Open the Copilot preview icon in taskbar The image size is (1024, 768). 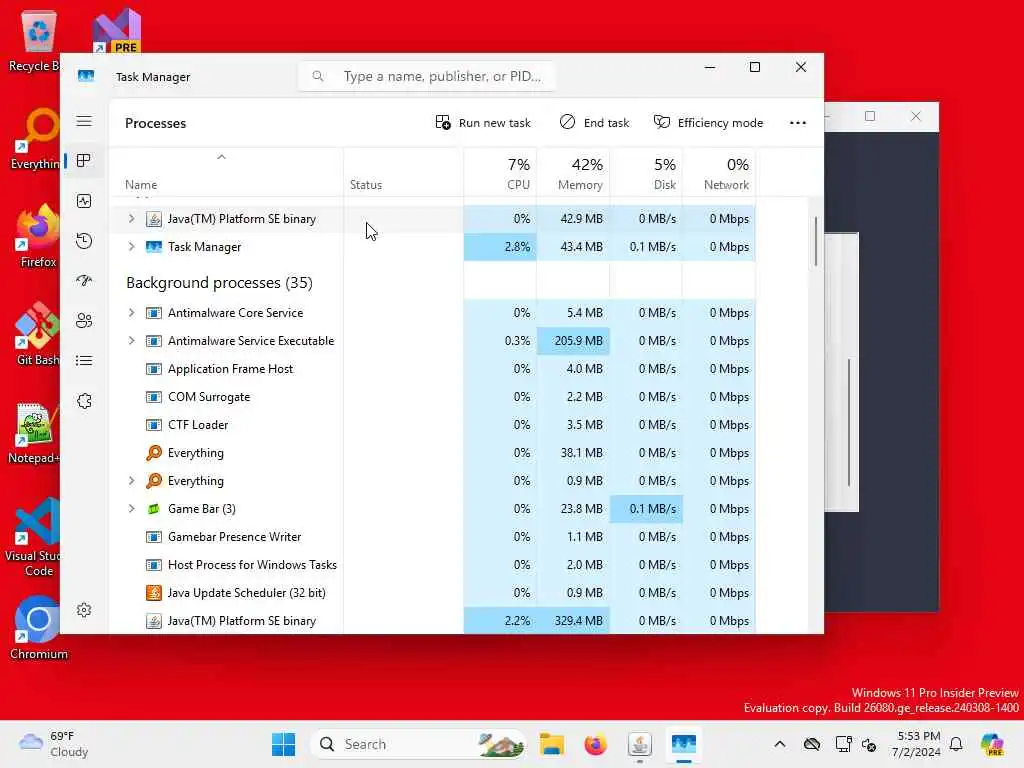tap(993, 744)
